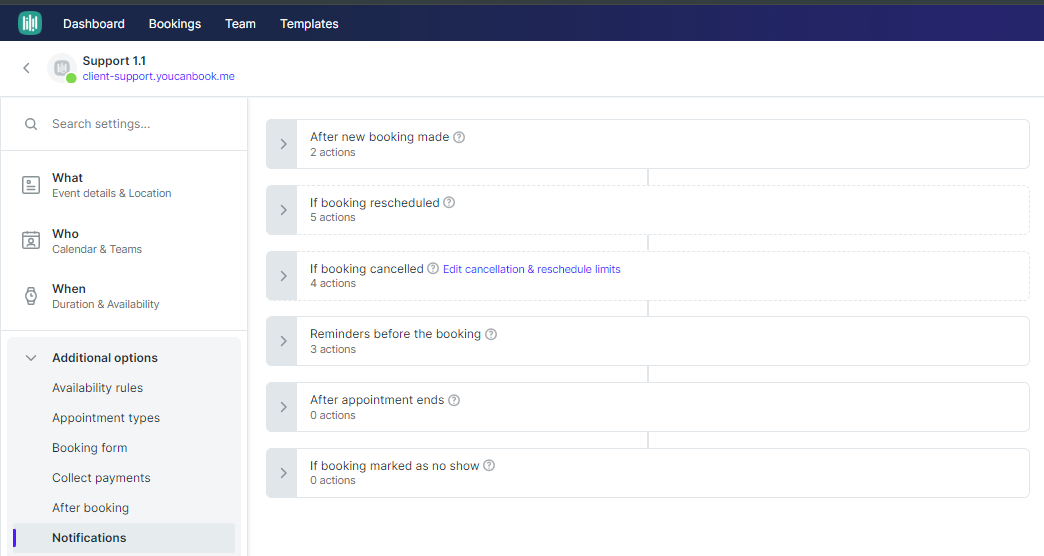Click the Search settings input field

[x=140, y=124]
